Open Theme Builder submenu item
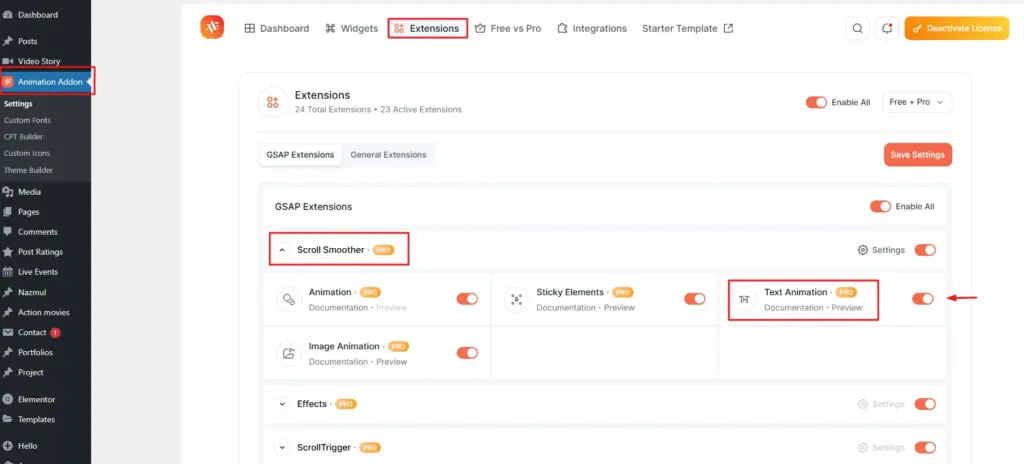Image resolution: width=1024 pixels, height=464 pixels. coord(28,170)
